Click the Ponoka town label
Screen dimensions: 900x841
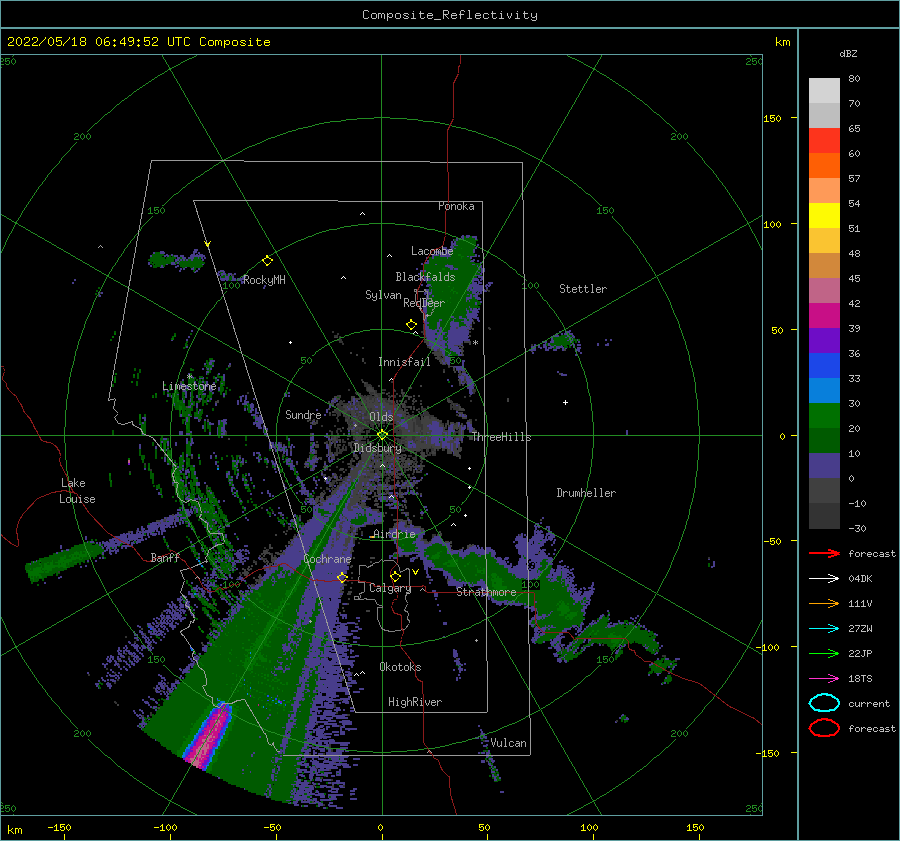[456, 206]
